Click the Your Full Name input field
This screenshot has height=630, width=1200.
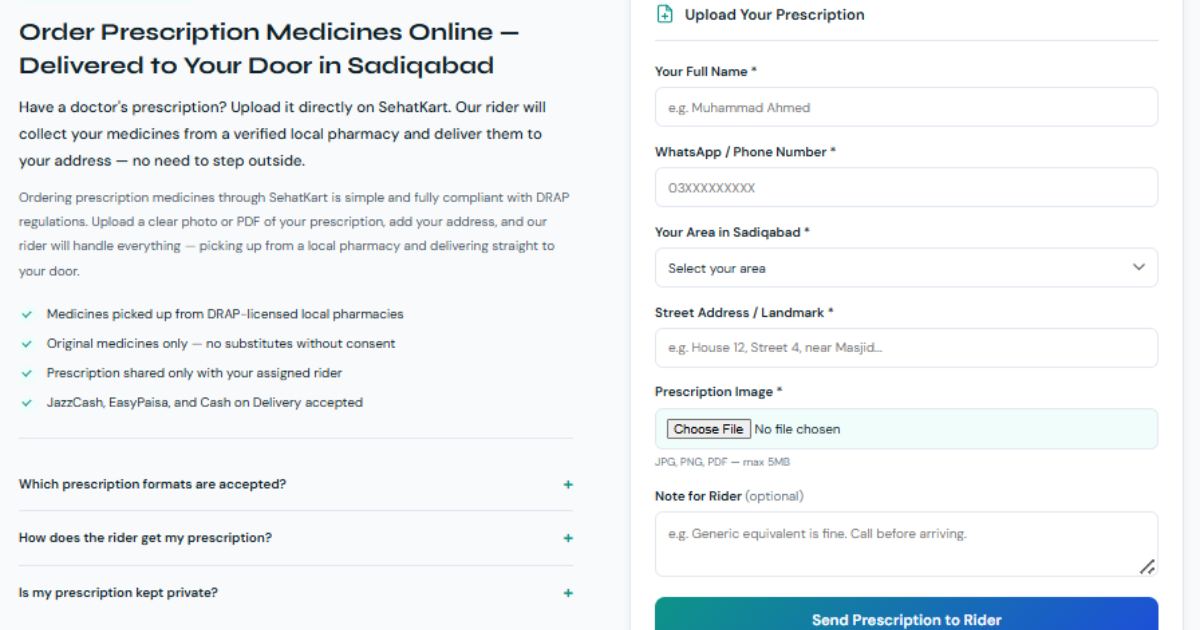click(906, 107)
